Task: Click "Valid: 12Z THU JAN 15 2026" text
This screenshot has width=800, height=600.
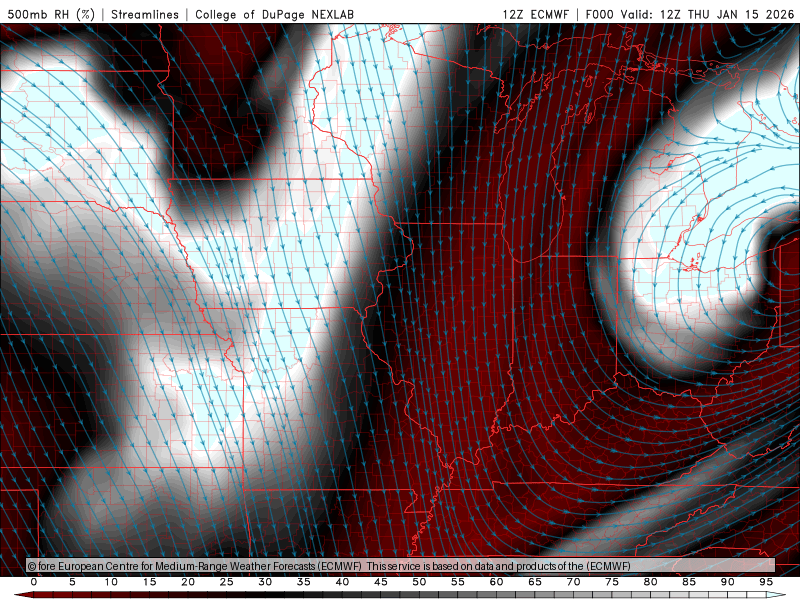Action: pos(707,14)
